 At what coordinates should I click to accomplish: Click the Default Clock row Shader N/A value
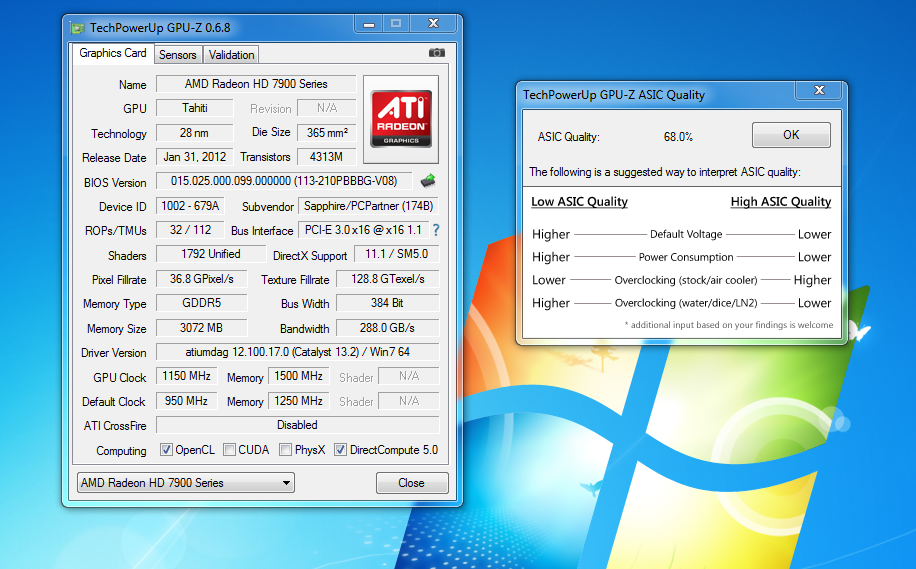tap(409, 401)
